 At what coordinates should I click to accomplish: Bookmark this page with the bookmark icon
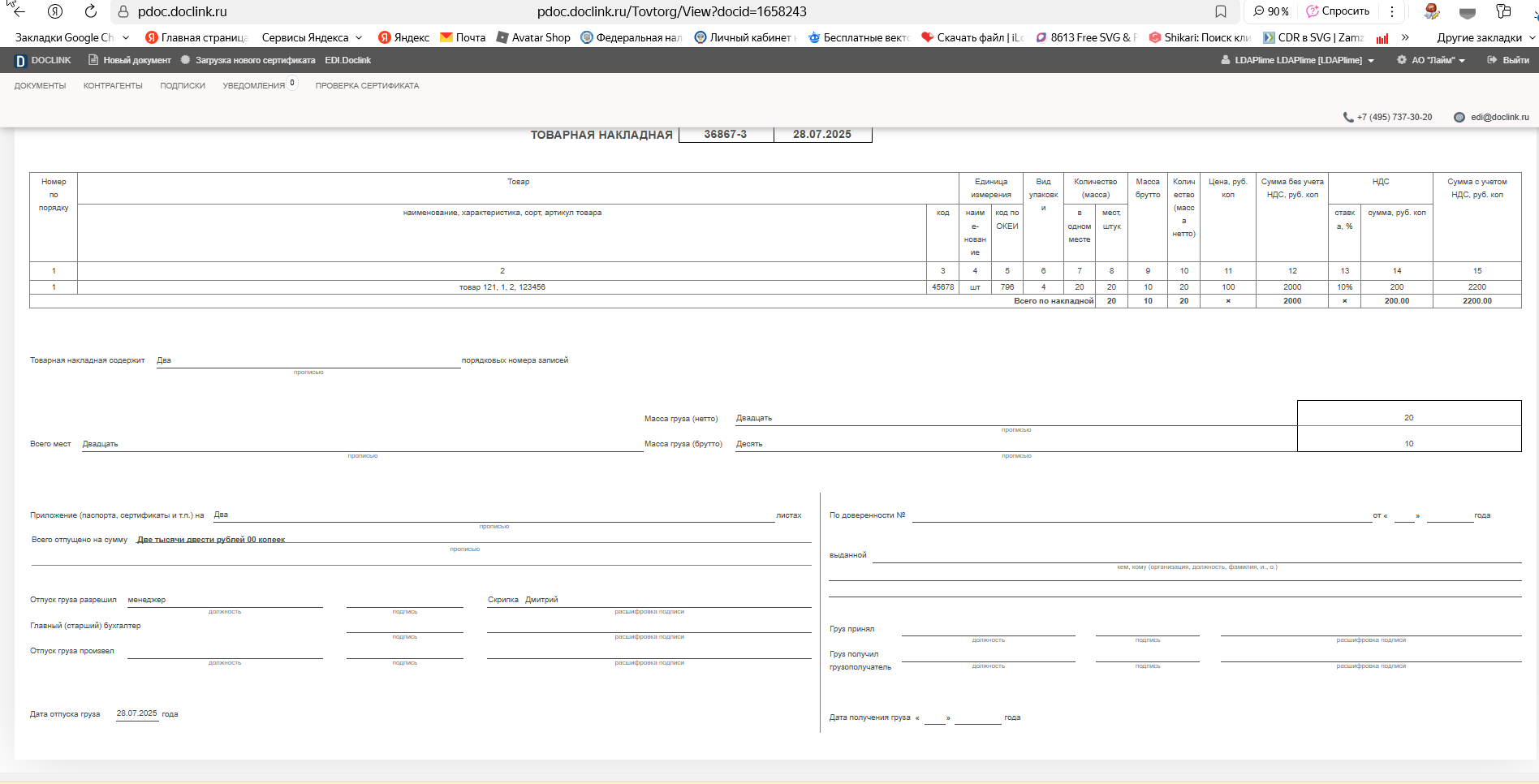(1221, 11)
